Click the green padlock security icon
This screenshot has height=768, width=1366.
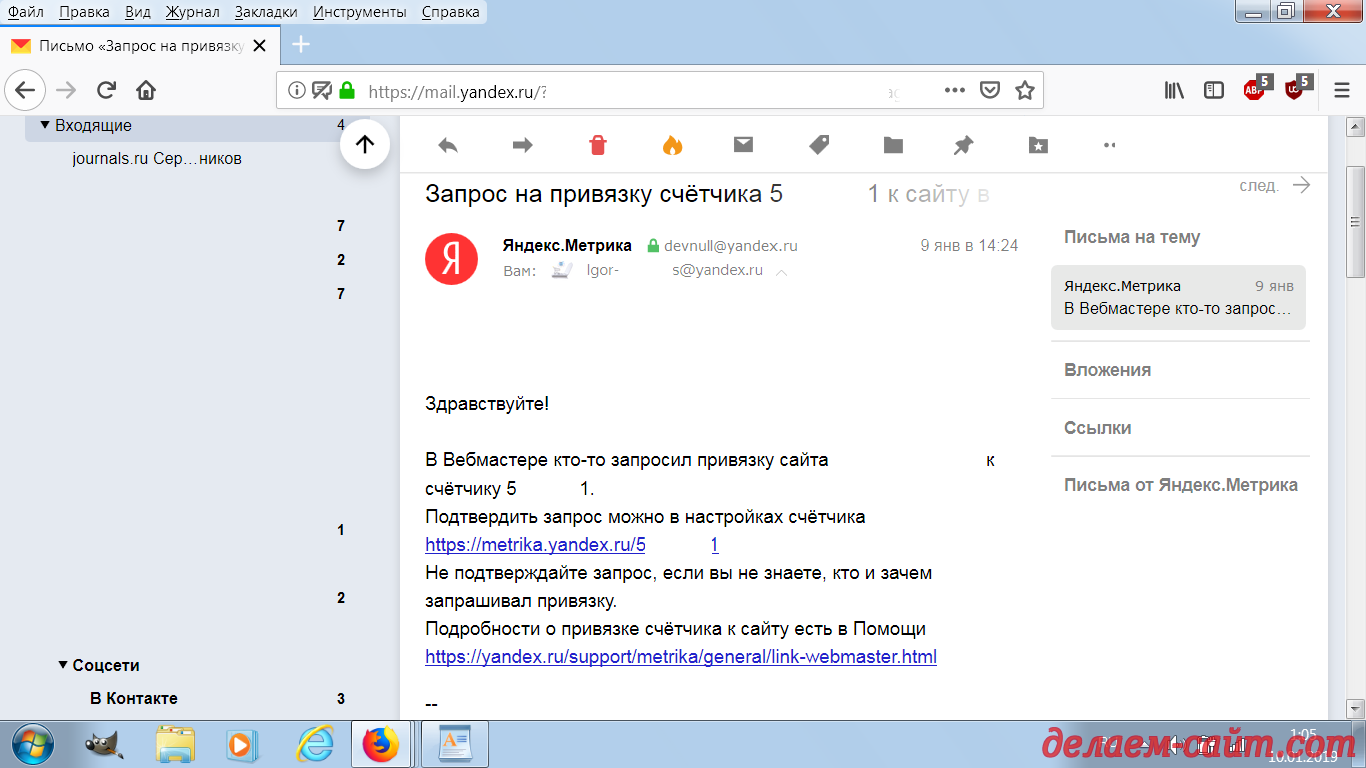point(347,90)
